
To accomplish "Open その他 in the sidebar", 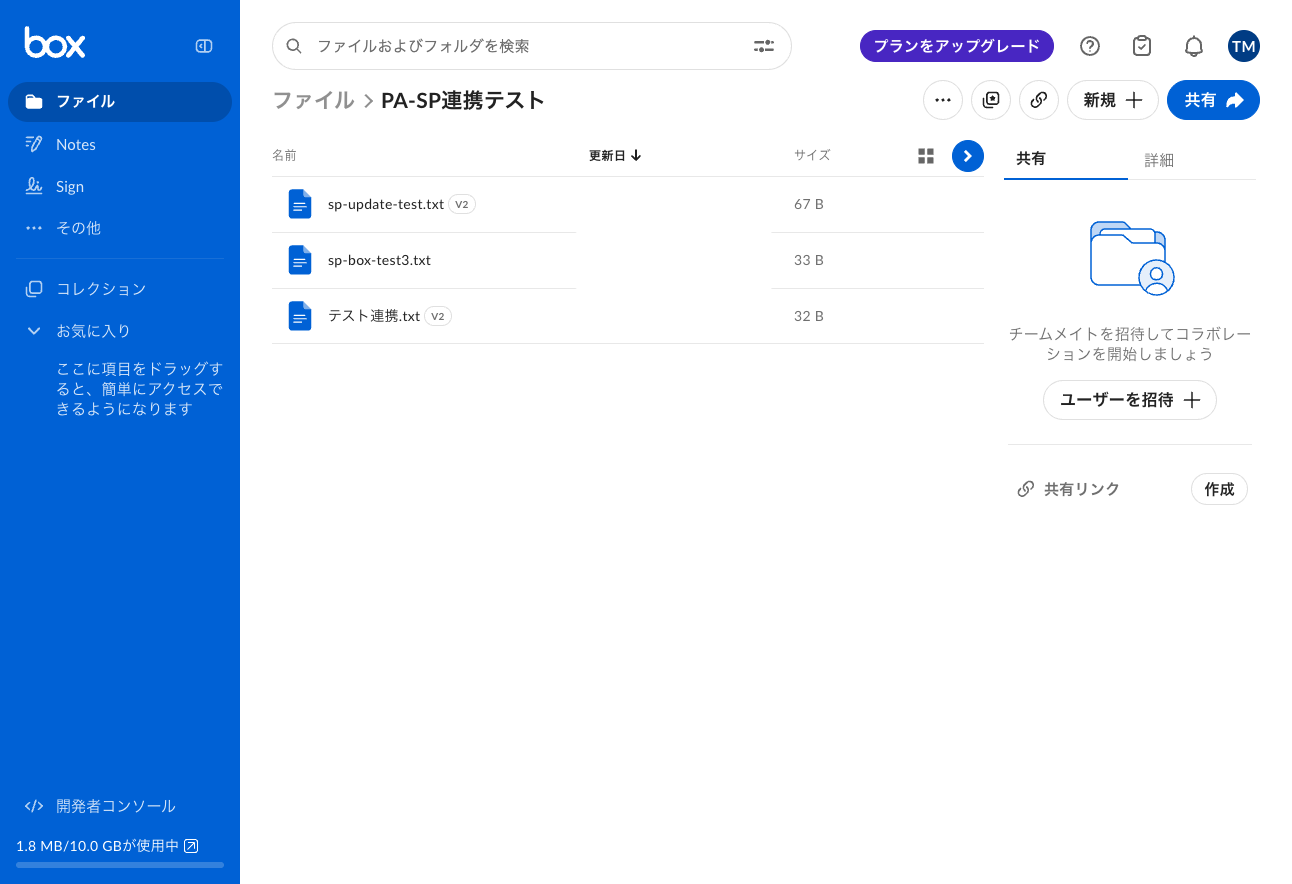I will pos(78,228).
